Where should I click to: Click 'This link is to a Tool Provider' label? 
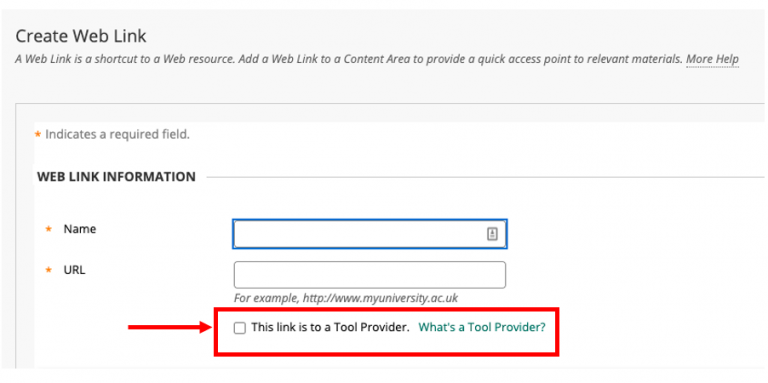pyautogui.click(x=330, y=328)
